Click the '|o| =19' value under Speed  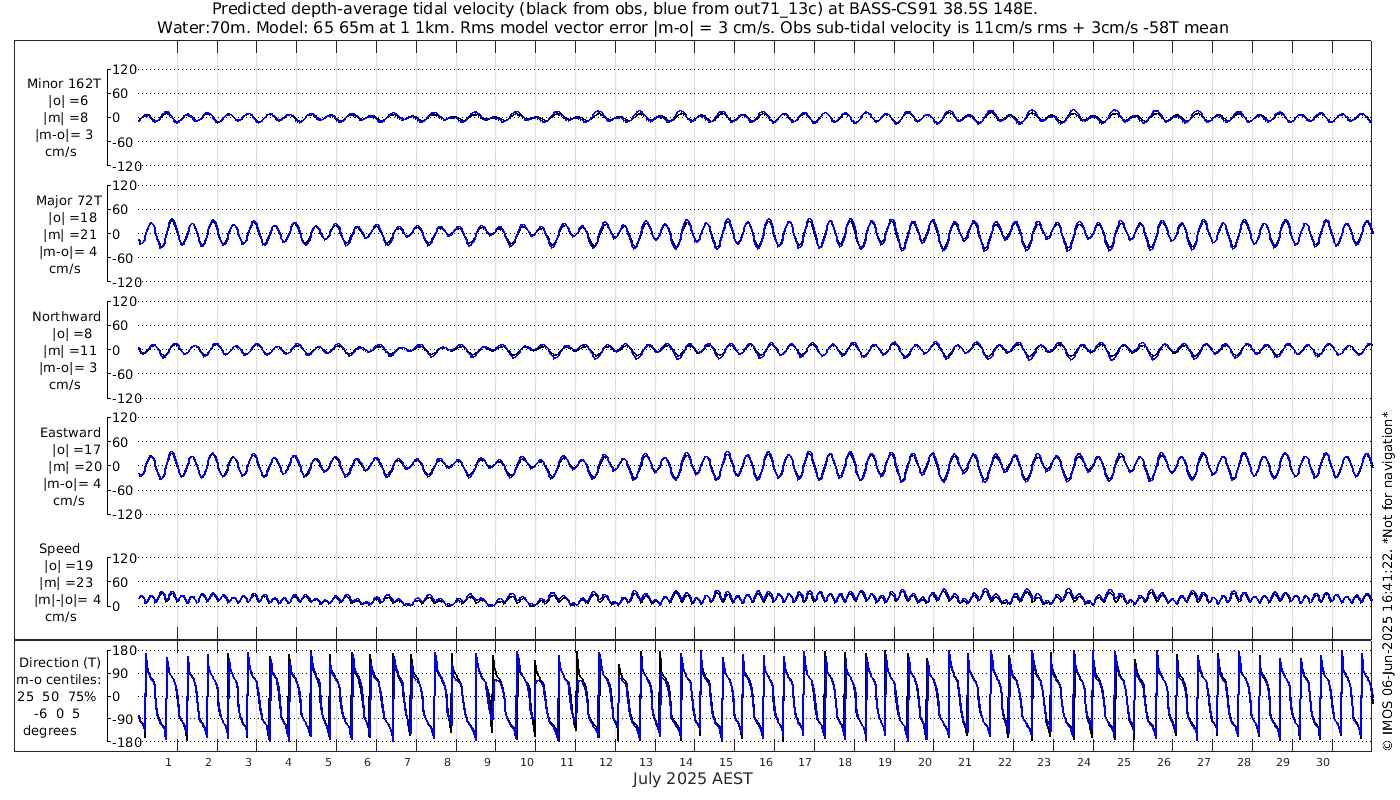(x=68, y=566)
